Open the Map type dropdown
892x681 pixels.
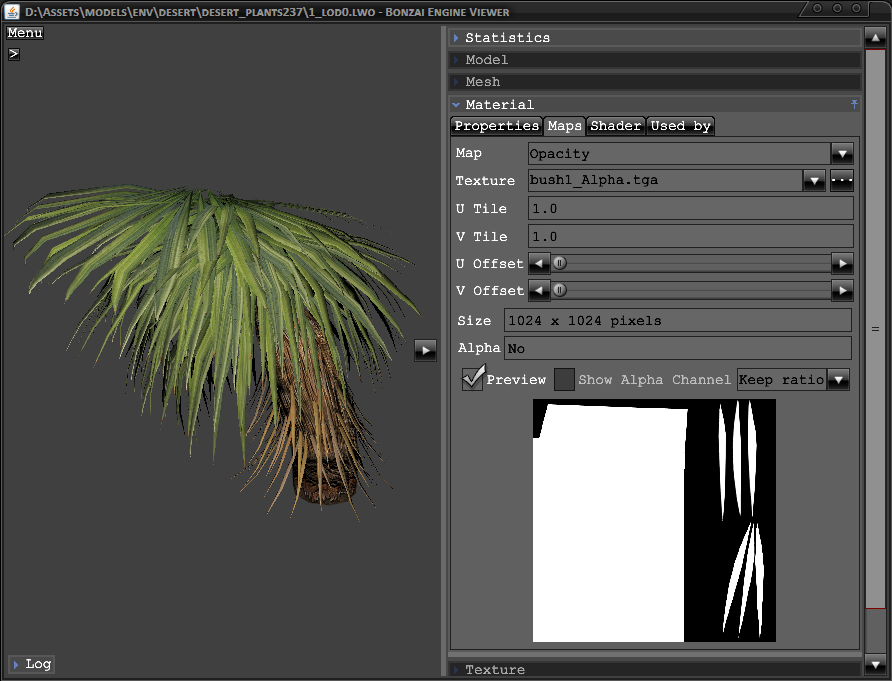[841, 154]
